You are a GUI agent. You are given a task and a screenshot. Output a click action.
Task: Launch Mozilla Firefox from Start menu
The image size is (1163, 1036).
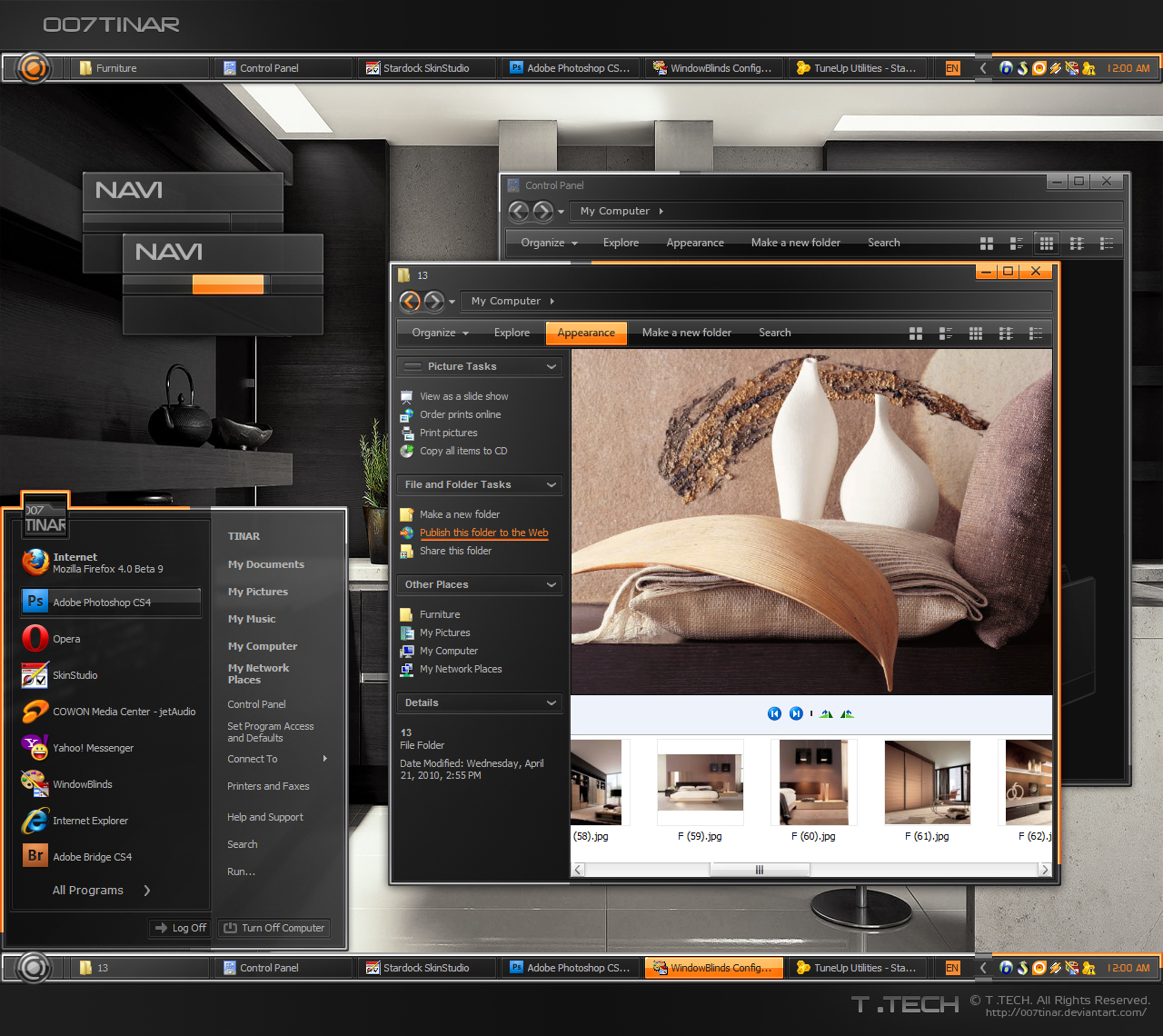(110, 563)
